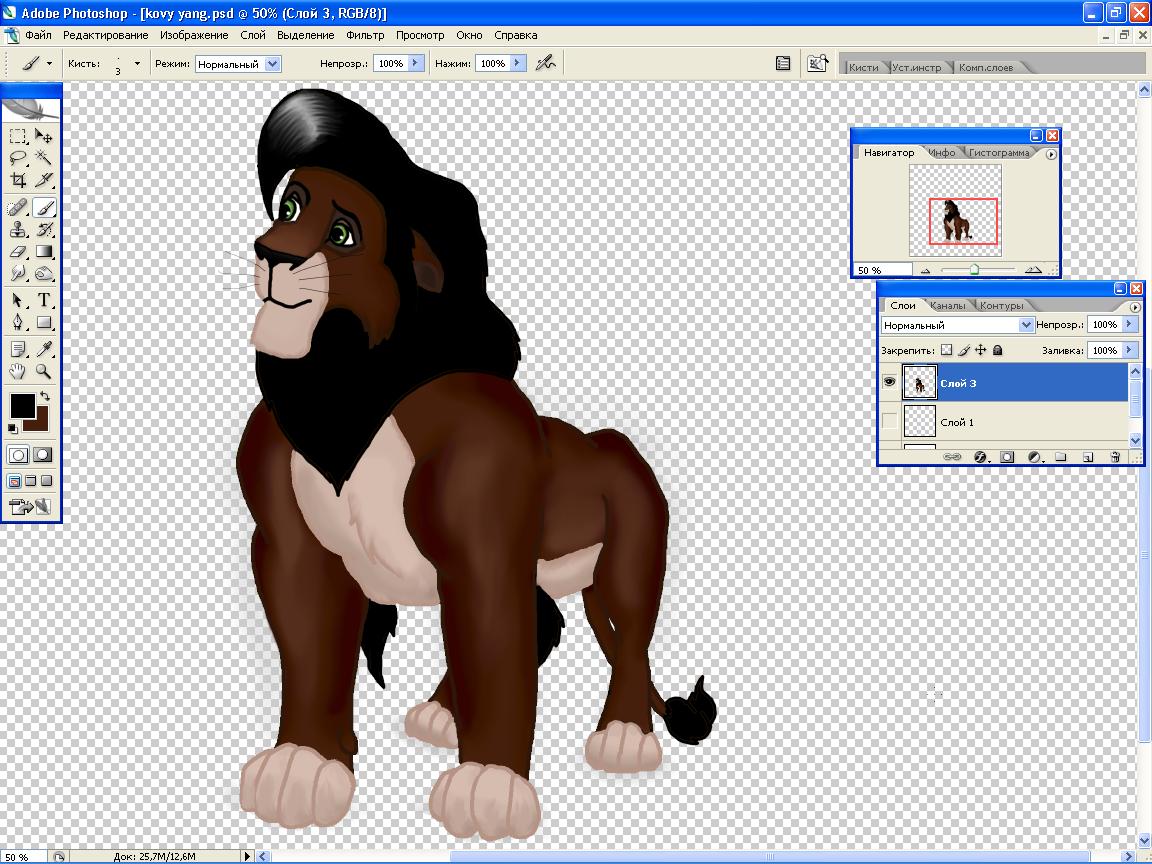The width and height of the screenshot is (1152, 864).
Task: Hide layer Слой 3 using eye icon
Action: point(890,382)
